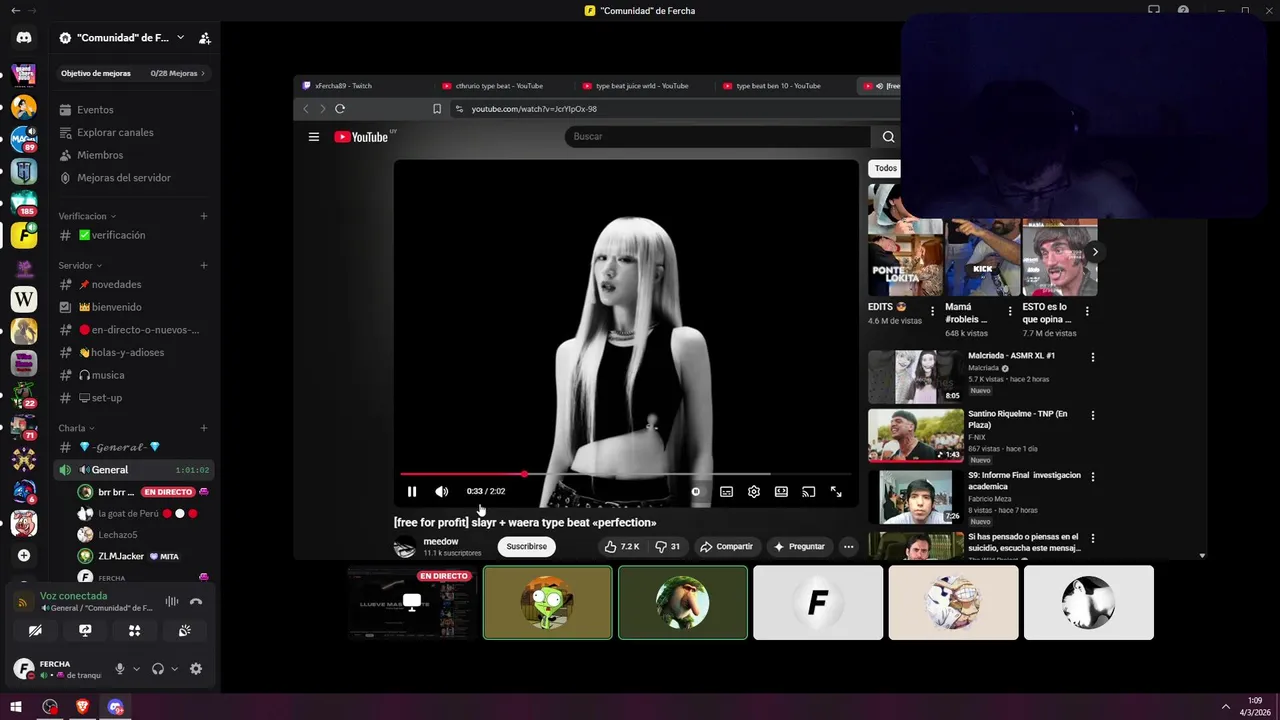Open more actions ellipsis under video
The width and height of the screenshot is (1280, 720).
(x=848, y=547)
